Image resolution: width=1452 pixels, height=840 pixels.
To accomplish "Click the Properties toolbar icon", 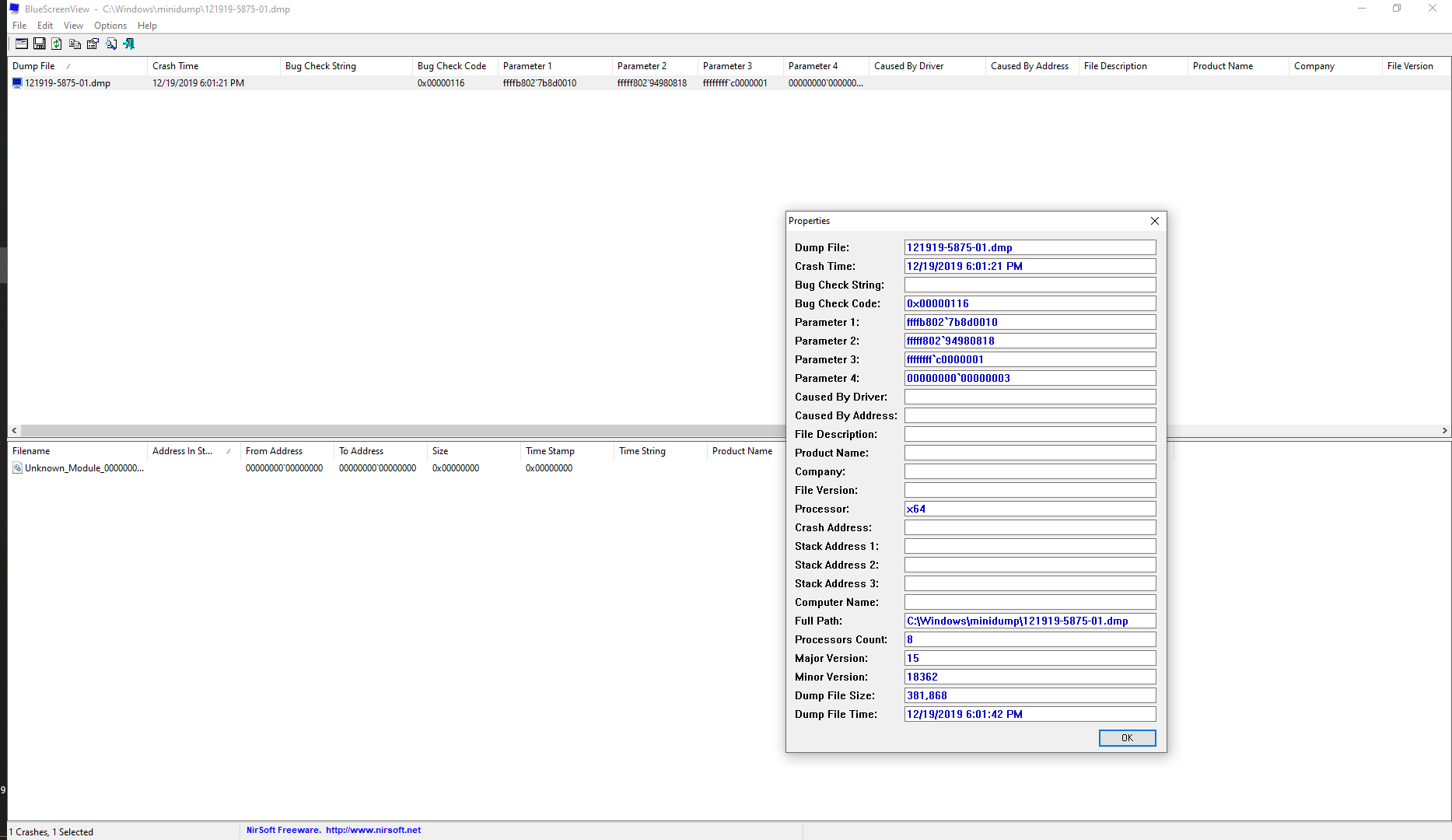I will pos(93,44).
